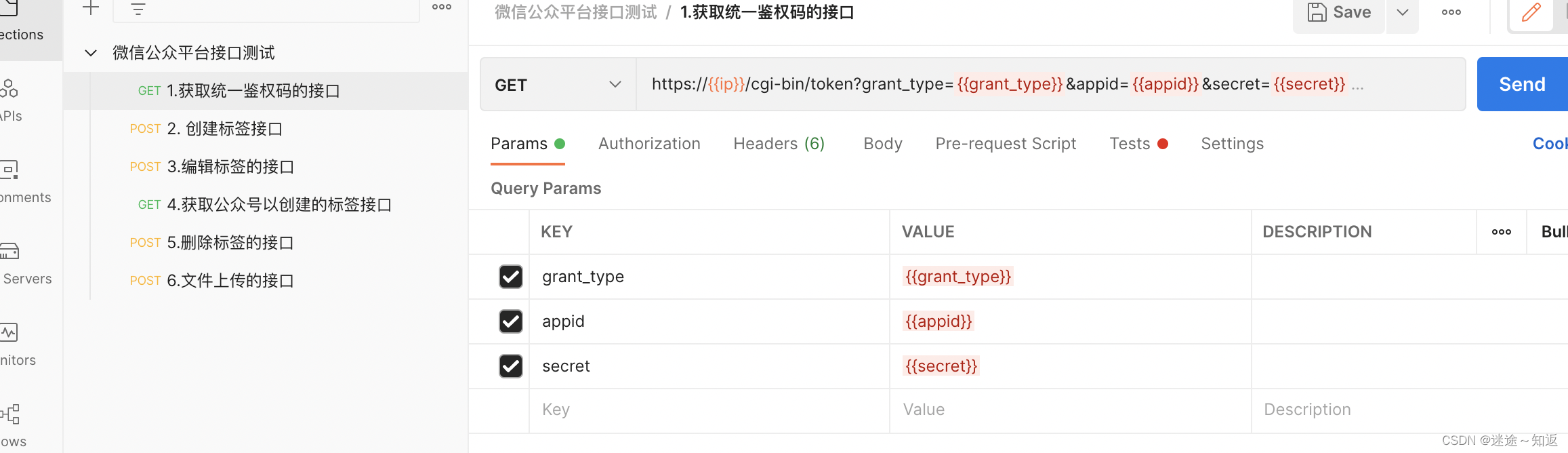This screenshot has height=453, width=1568.
Task: Switch to the Authorization tab
Action: 649,144
